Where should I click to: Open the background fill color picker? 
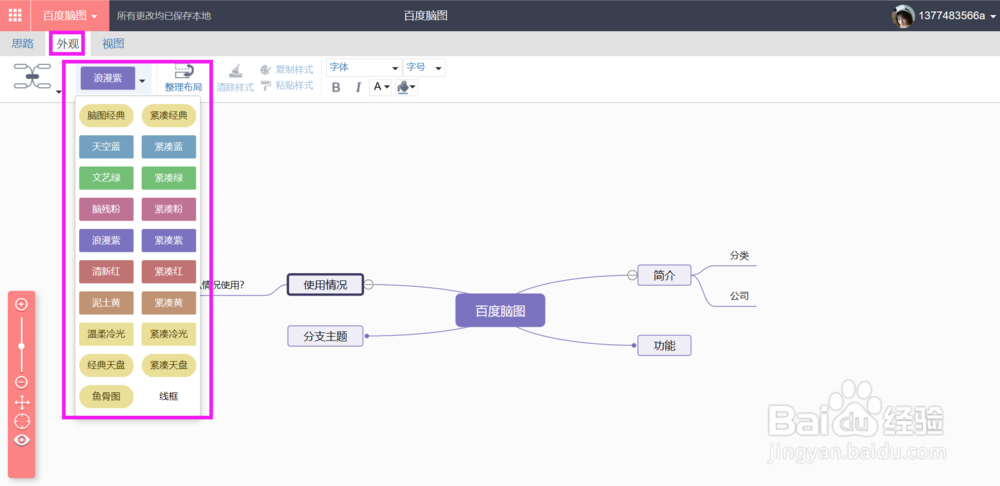click(407, 87)
